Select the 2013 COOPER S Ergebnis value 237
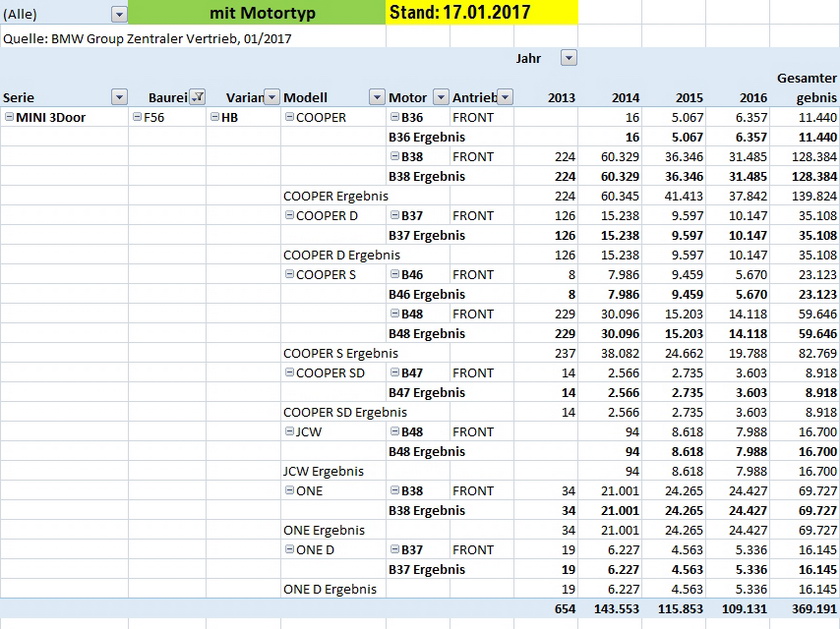Screen dimensions: 840x629 click(565, 354)
